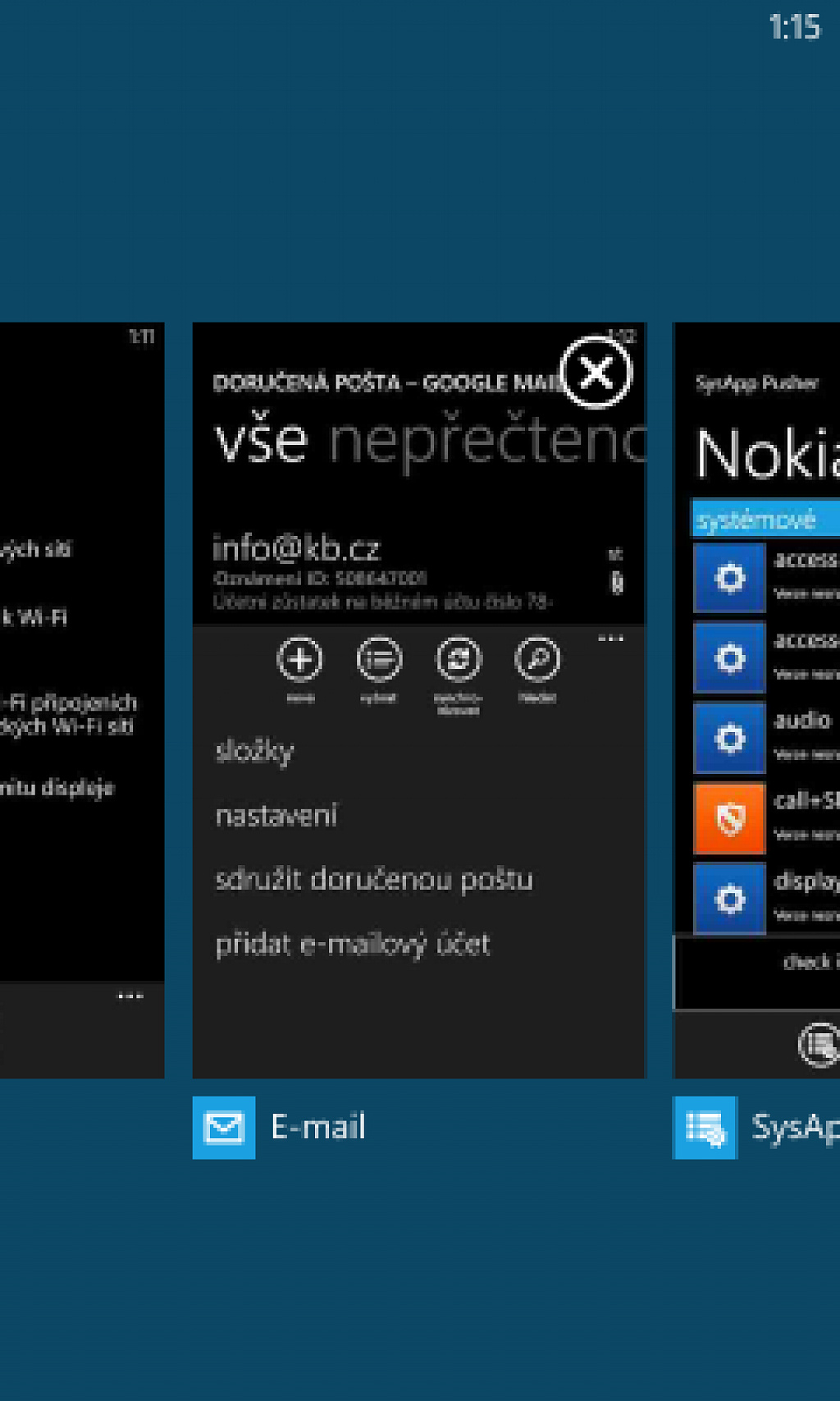The image size is (840, 1401).
Task: Select sdružit doručenou poštu
Action: pyautogui.click(x=374, y=879)
